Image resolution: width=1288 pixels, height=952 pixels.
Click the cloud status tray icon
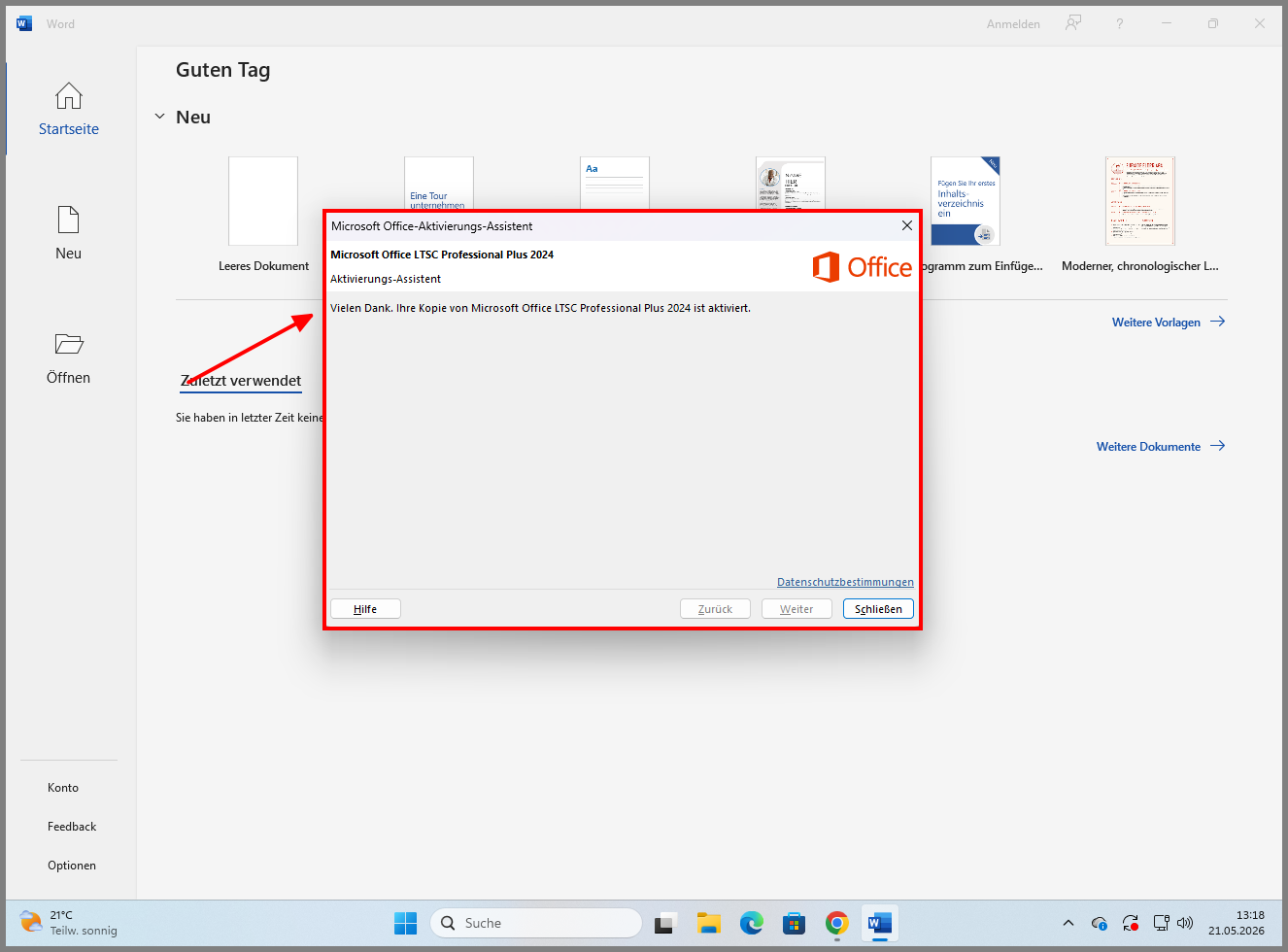click(1100, 923)
